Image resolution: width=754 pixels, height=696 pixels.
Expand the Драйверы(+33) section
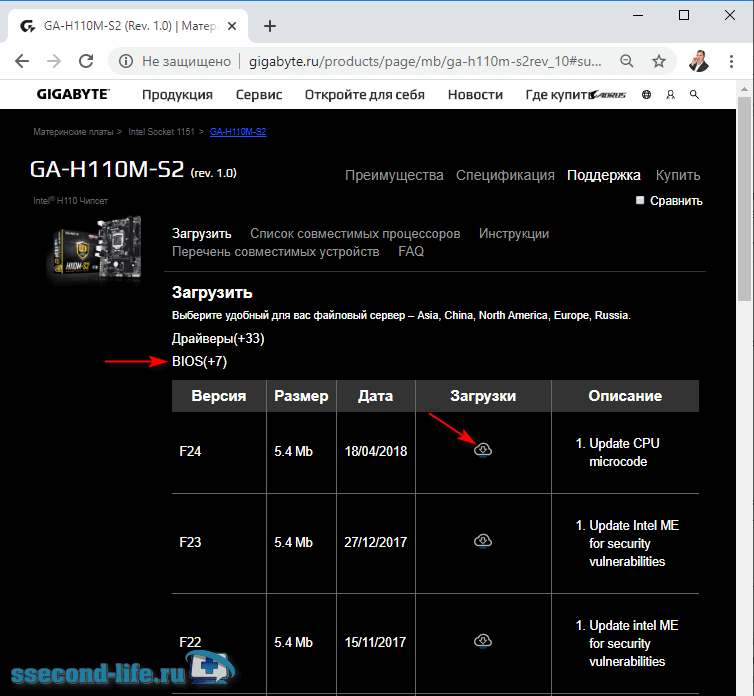point(218,339)
